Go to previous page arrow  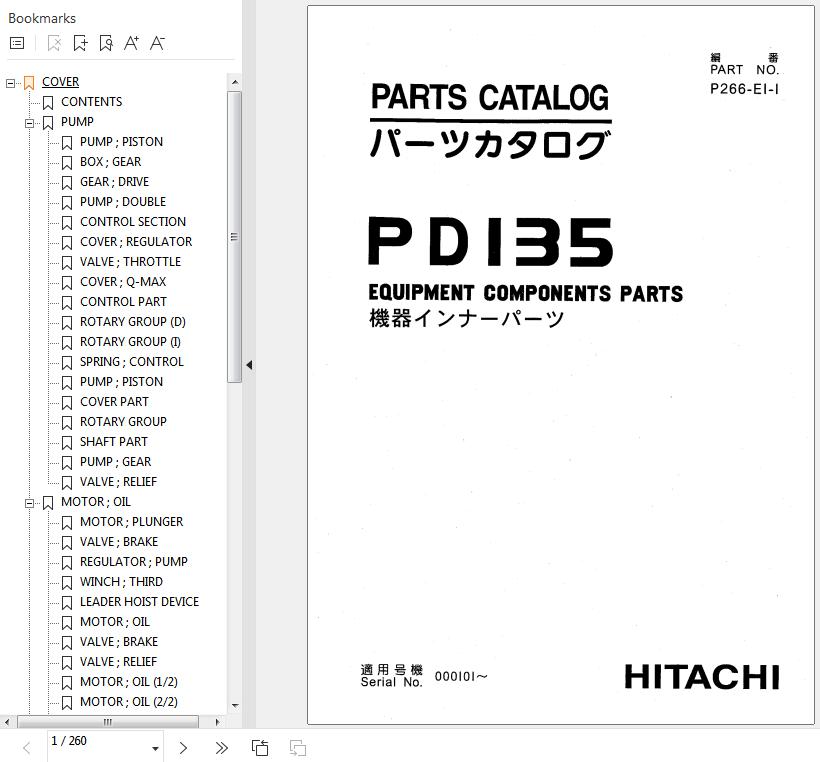click(26, 748)
